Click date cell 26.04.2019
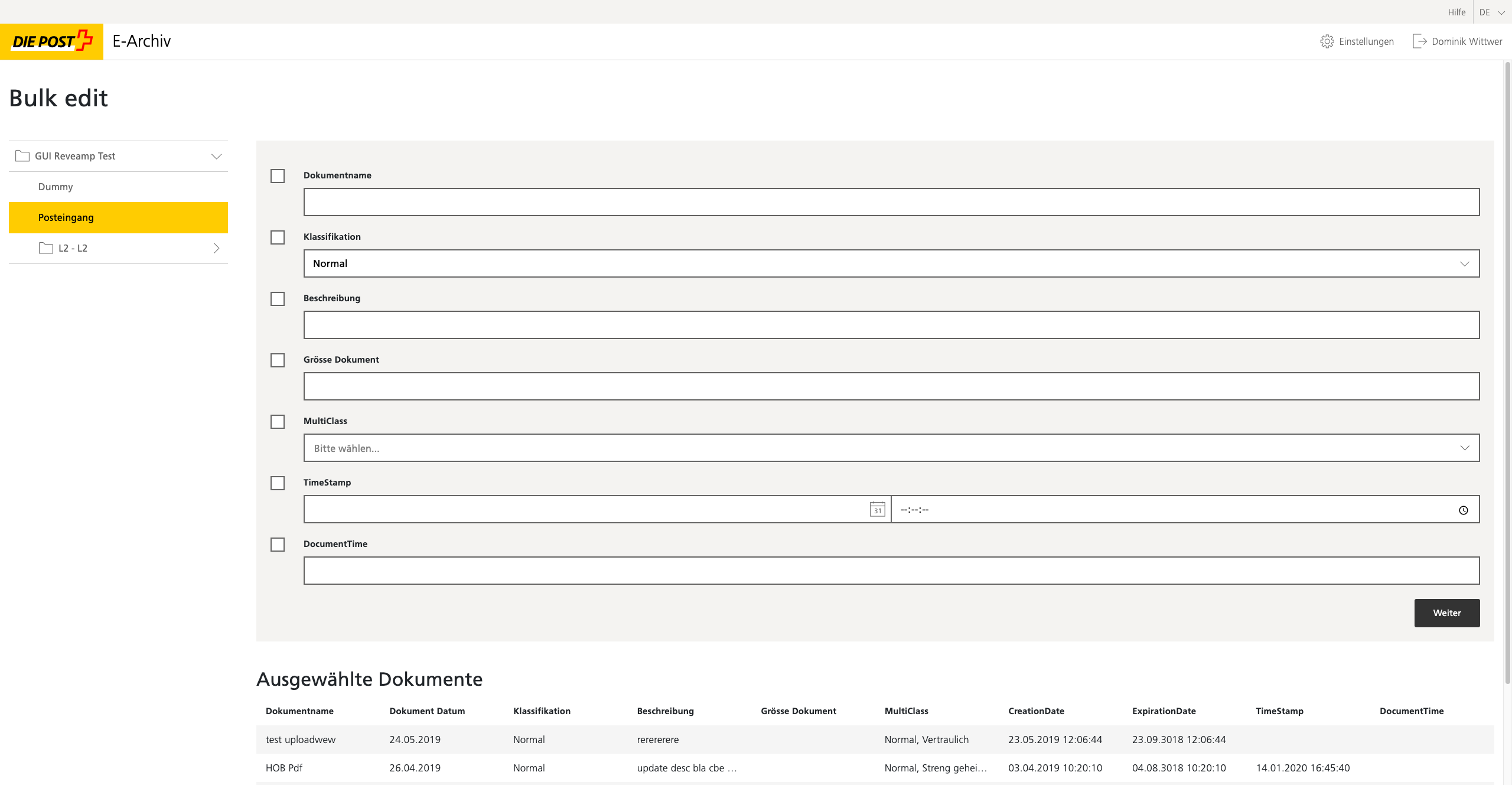Viewport: 1512px width, 785px height. 415,768
